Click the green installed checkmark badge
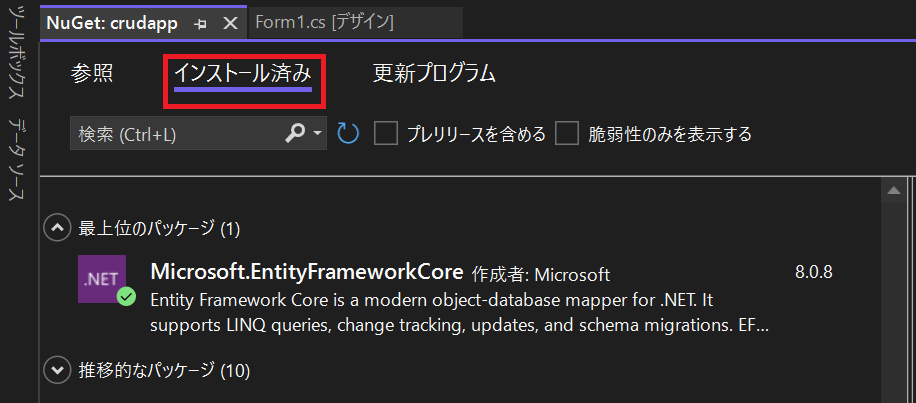 pos(126,297)
